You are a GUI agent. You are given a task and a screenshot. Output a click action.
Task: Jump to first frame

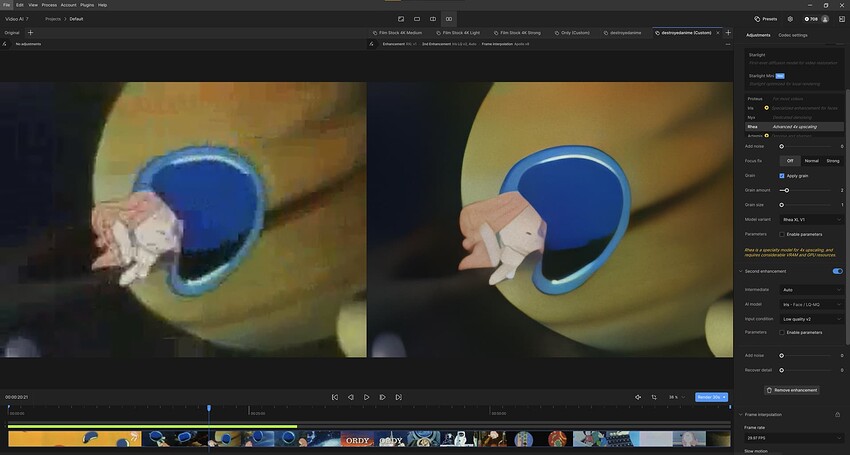coord(335,397)
